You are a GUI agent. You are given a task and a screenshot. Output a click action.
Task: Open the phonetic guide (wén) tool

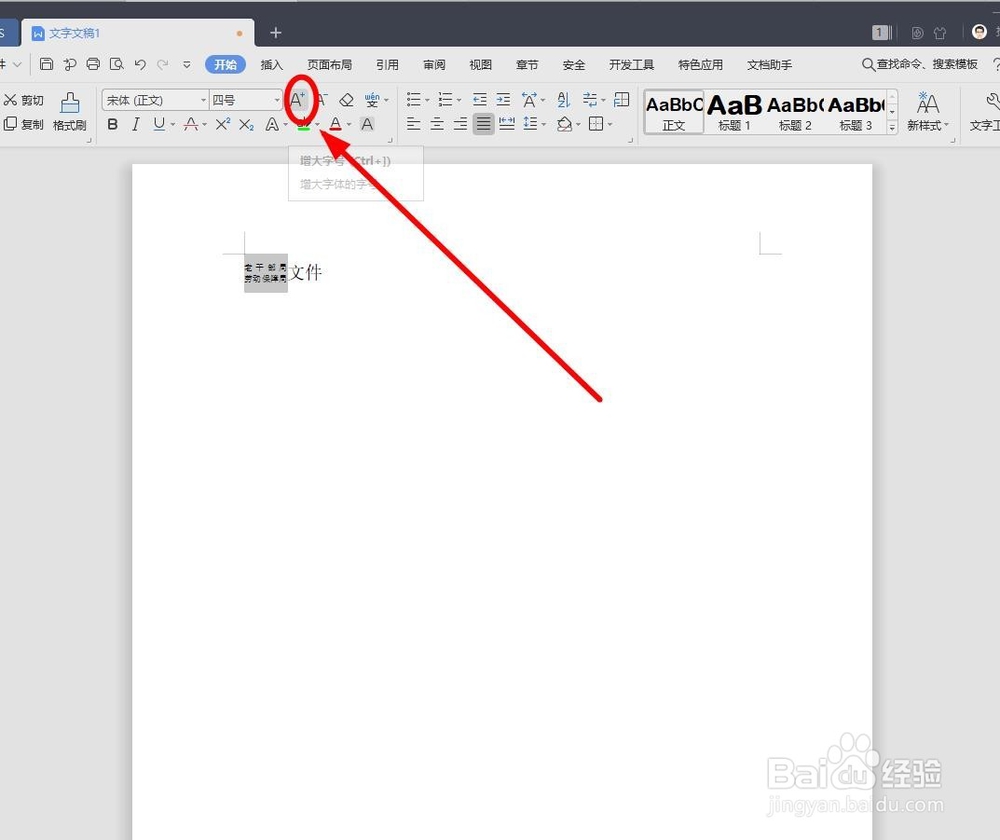pyautogui.click(x=372, y=99)
